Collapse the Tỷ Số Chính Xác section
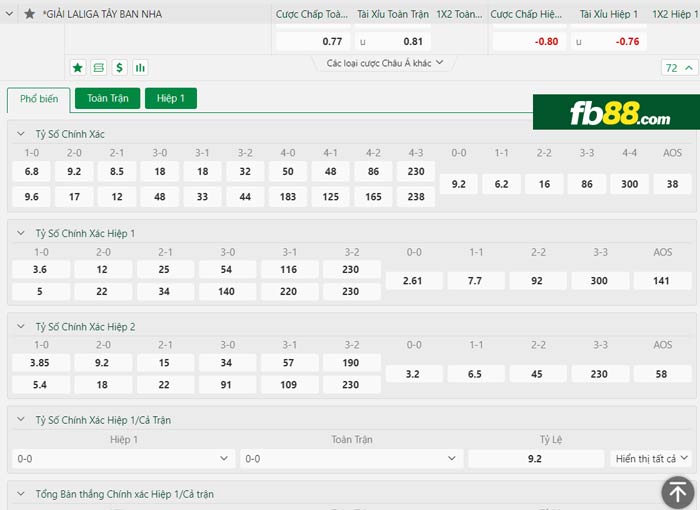The width and height of the screenshot is (700, 510). [21, 134]
